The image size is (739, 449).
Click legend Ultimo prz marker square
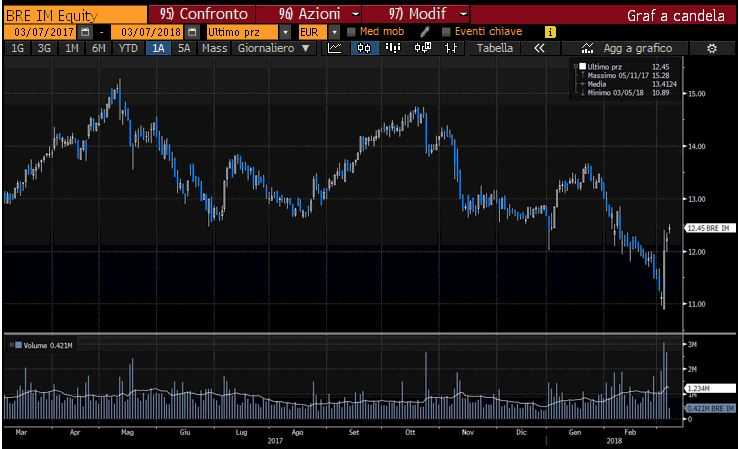[x=583, y=66]
